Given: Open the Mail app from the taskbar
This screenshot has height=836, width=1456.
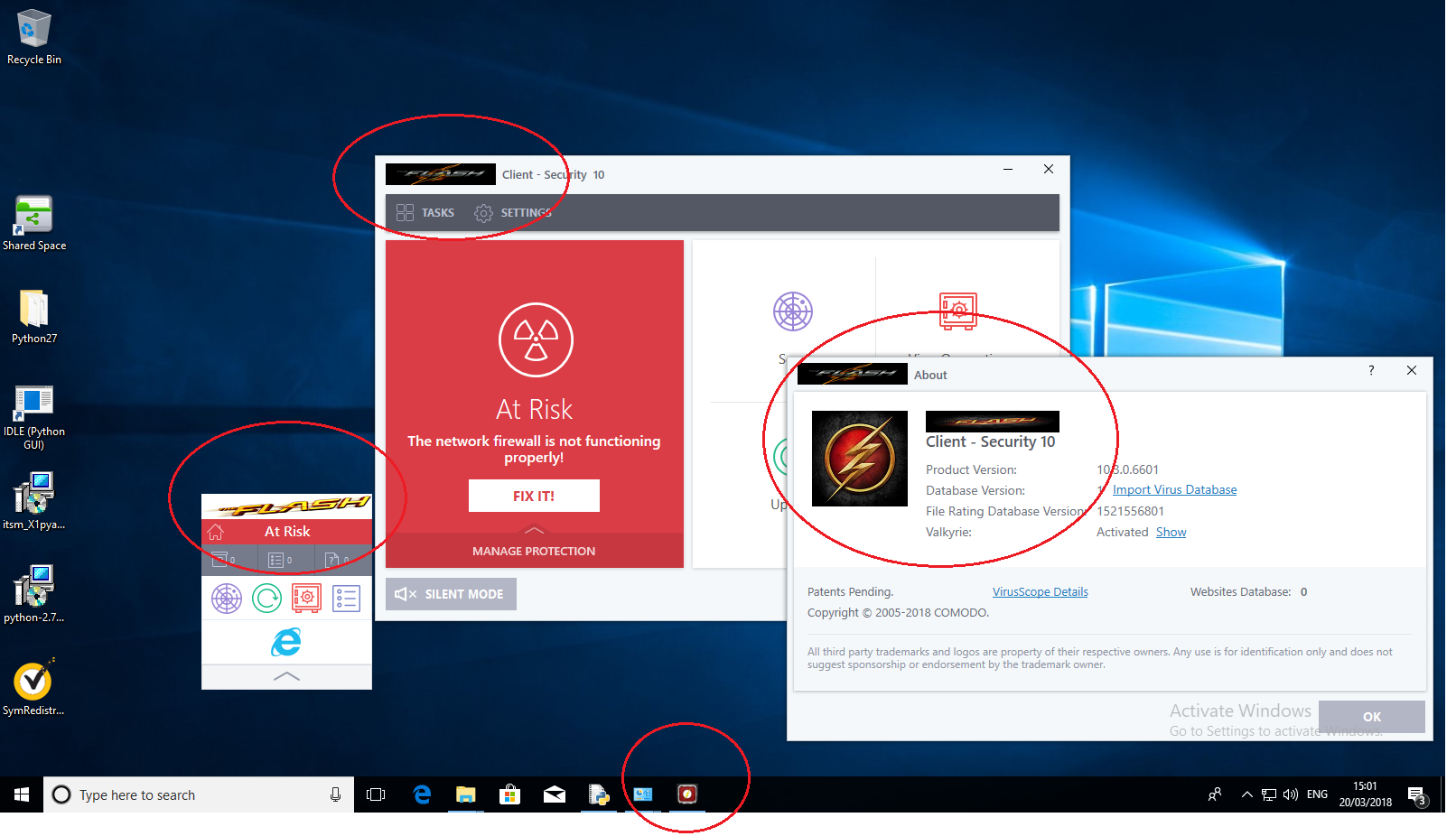Looking at the screenshot, I should [555, 794].
